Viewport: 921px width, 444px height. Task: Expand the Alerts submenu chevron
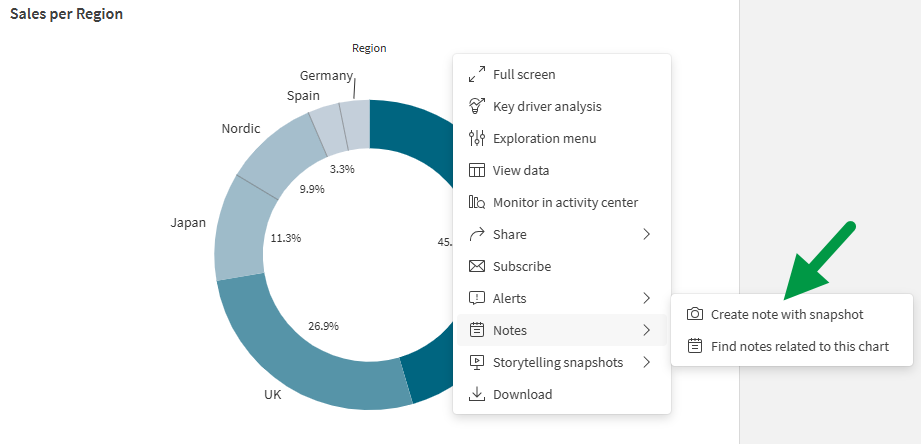[647, 298]
